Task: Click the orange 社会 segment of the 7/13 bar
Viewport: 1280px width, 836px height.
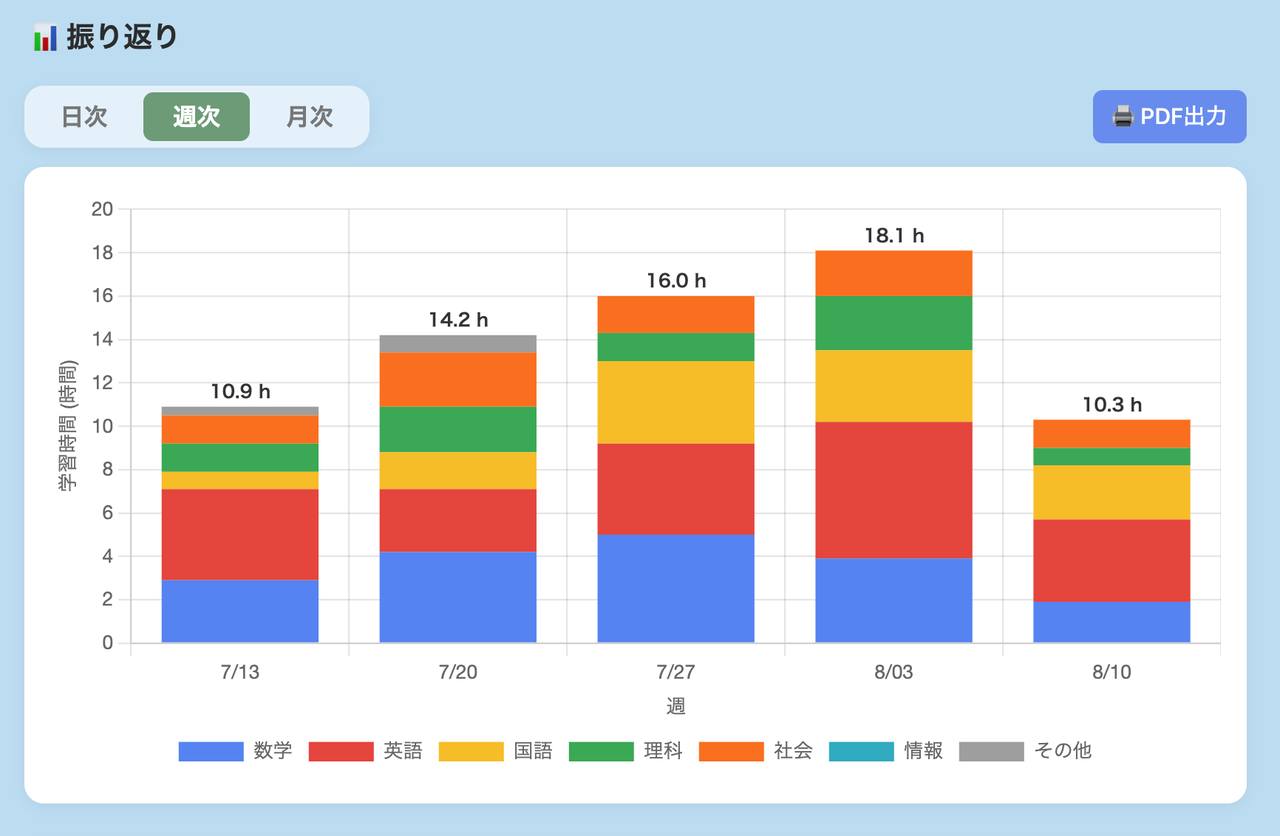Action: tap(240, 430)
